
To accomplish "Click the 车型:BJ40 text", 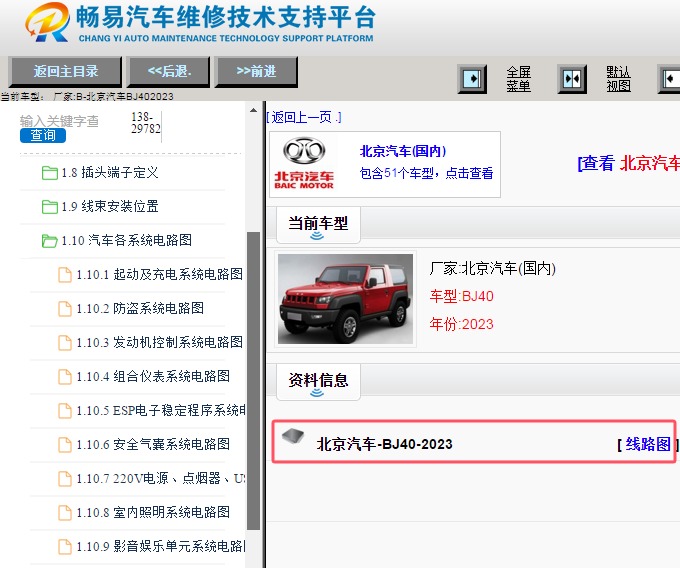I will pyautogui.click(x=461, y=296).
